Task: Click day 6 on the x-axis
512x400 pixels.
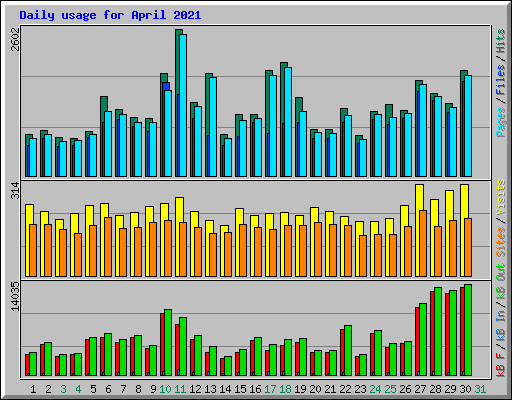Action: pos(108,389)
